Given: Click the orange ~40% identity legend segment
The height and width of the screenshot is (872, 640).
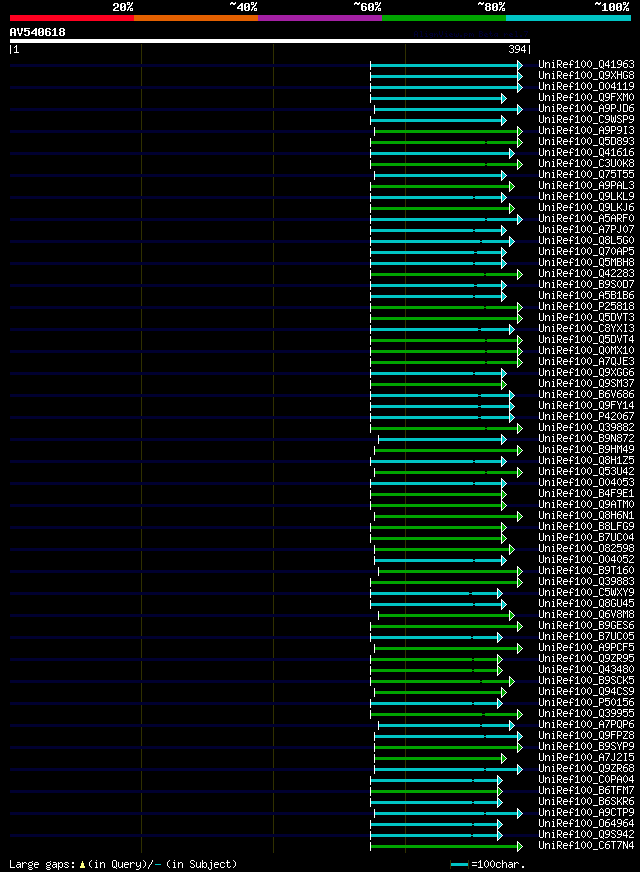Looking at the screenshot, I should pos(196,18).
